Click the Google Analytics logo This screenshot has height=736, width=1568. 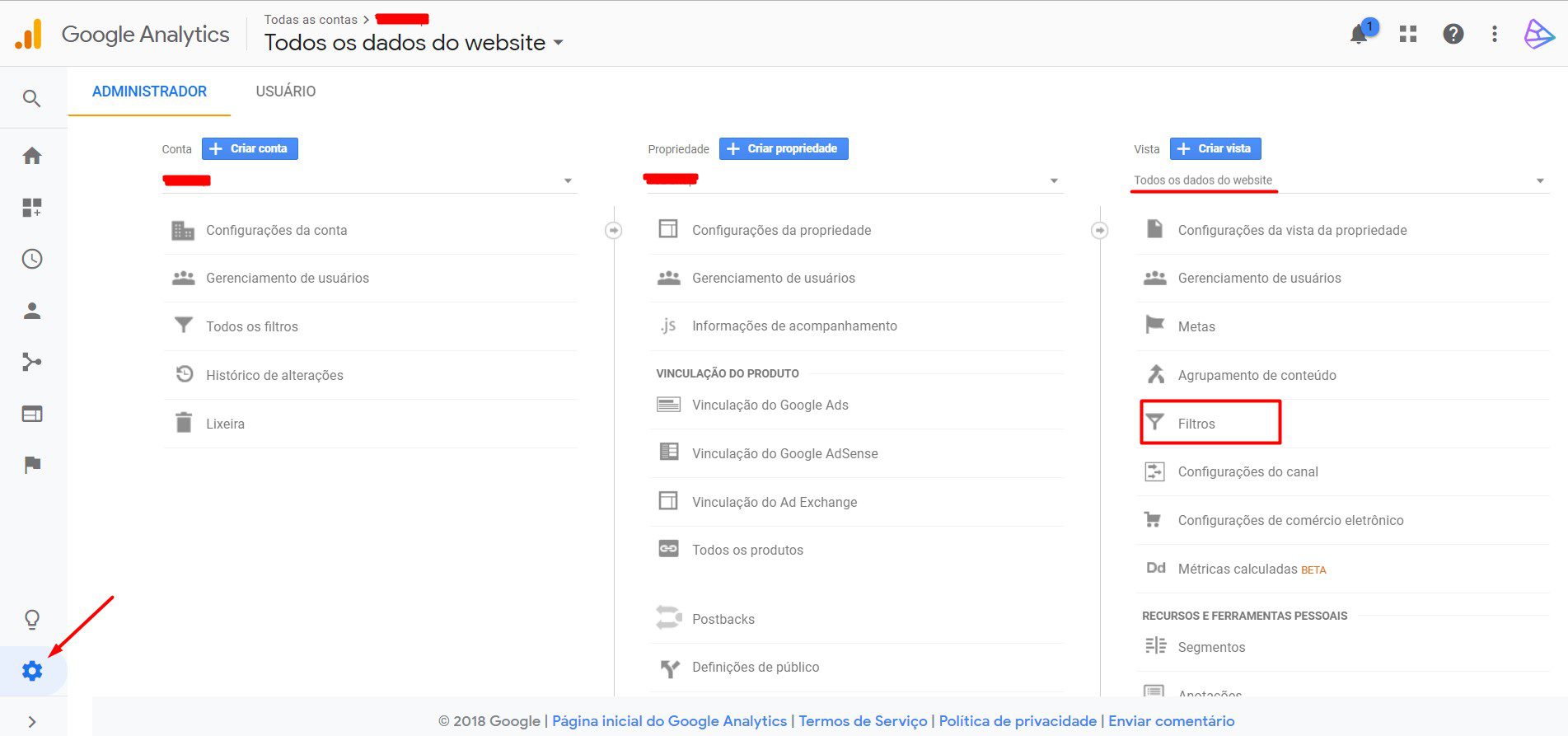(122, 35)
